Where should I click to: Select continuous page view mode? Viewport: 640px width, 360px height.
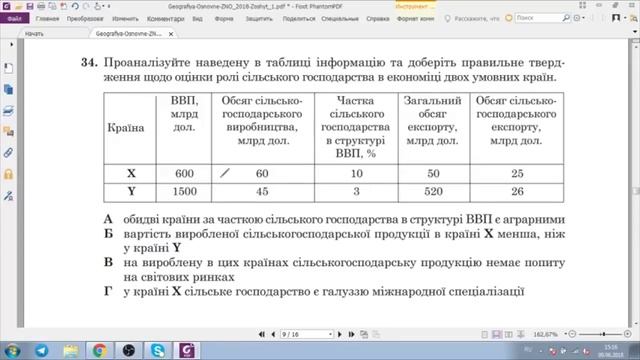tap(496, 335)
